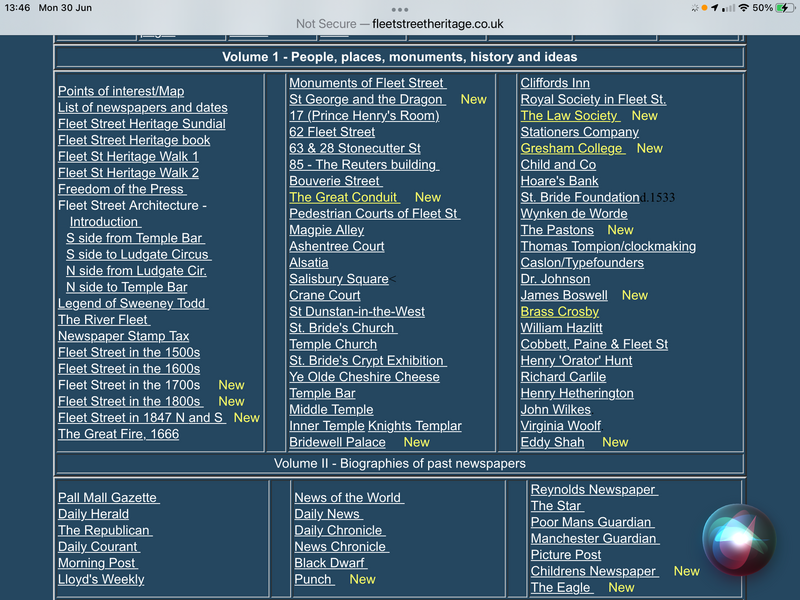Open Fleet Street Heritage Sundial page
Screen dimensions: 800x600
click(142, 124)
